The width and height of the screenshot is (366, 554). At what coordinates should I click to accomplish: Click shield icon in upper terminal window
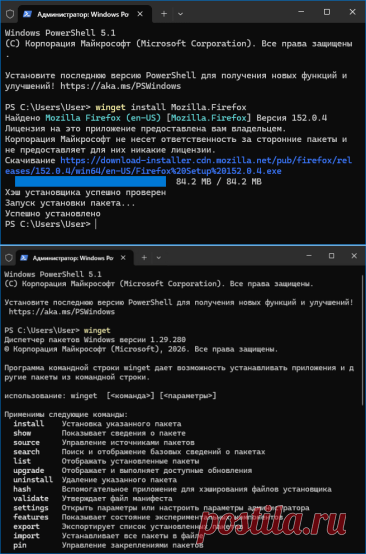(x=10, y=14)
